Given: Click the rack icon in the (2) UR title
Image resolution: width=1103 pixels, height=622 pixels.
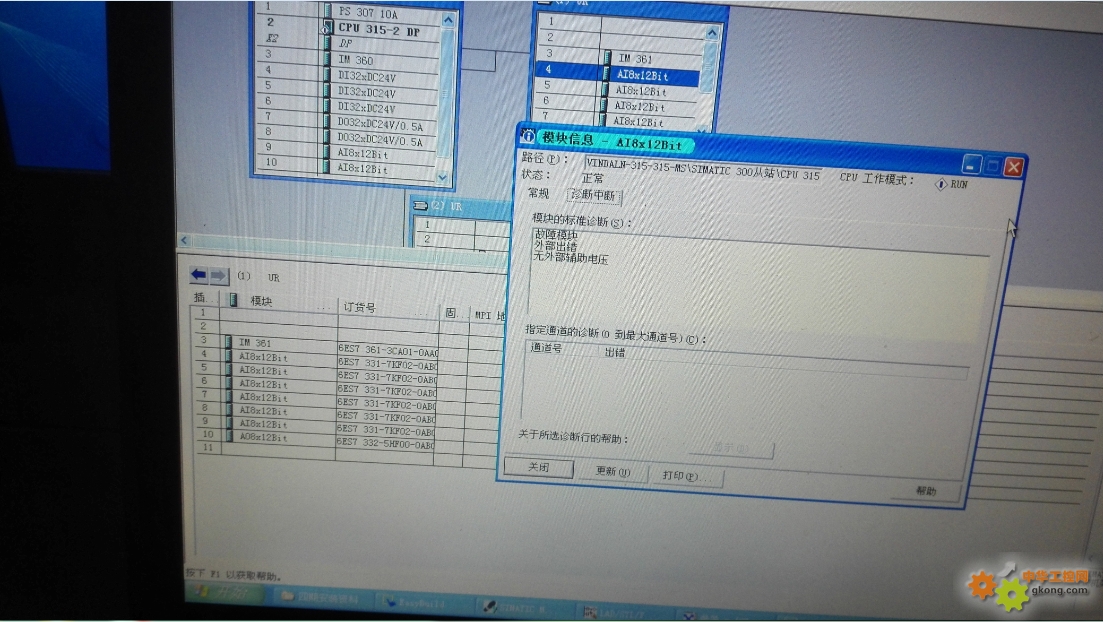Looking at the screenshot, I should click(x=421, y=205).
